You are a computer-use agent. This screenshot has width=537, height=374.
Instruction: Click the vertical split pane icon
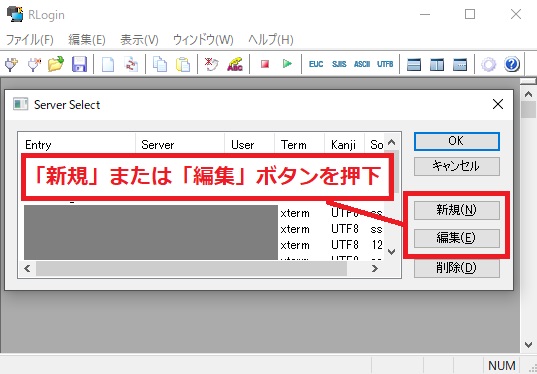437,64
